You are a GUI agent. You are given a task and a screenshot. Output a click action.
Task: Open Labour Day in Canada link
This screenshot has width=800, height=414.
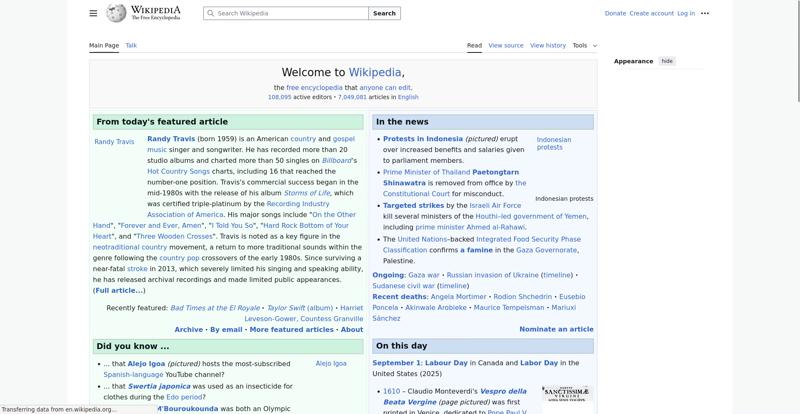point(446,363)
